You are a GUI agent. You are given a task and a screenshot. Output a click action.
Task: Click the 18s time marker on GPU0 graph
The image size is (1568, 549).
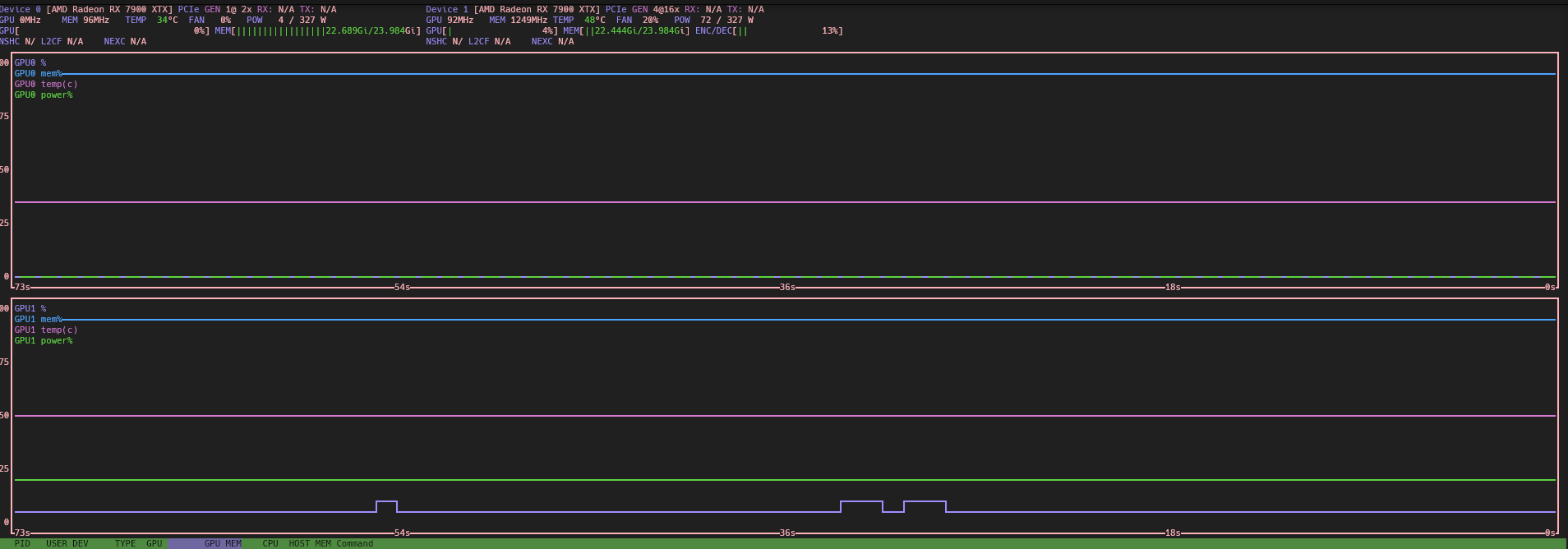coord(1173,287)
